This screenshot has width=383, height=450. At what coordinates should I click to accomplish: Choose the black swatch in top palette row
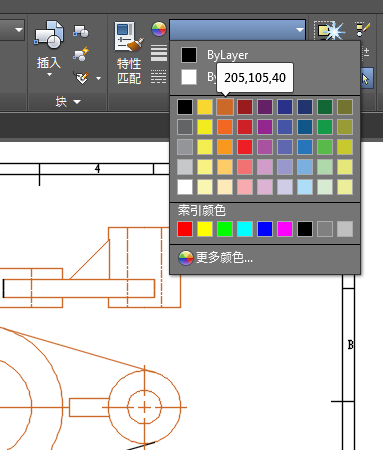[185, 107]
